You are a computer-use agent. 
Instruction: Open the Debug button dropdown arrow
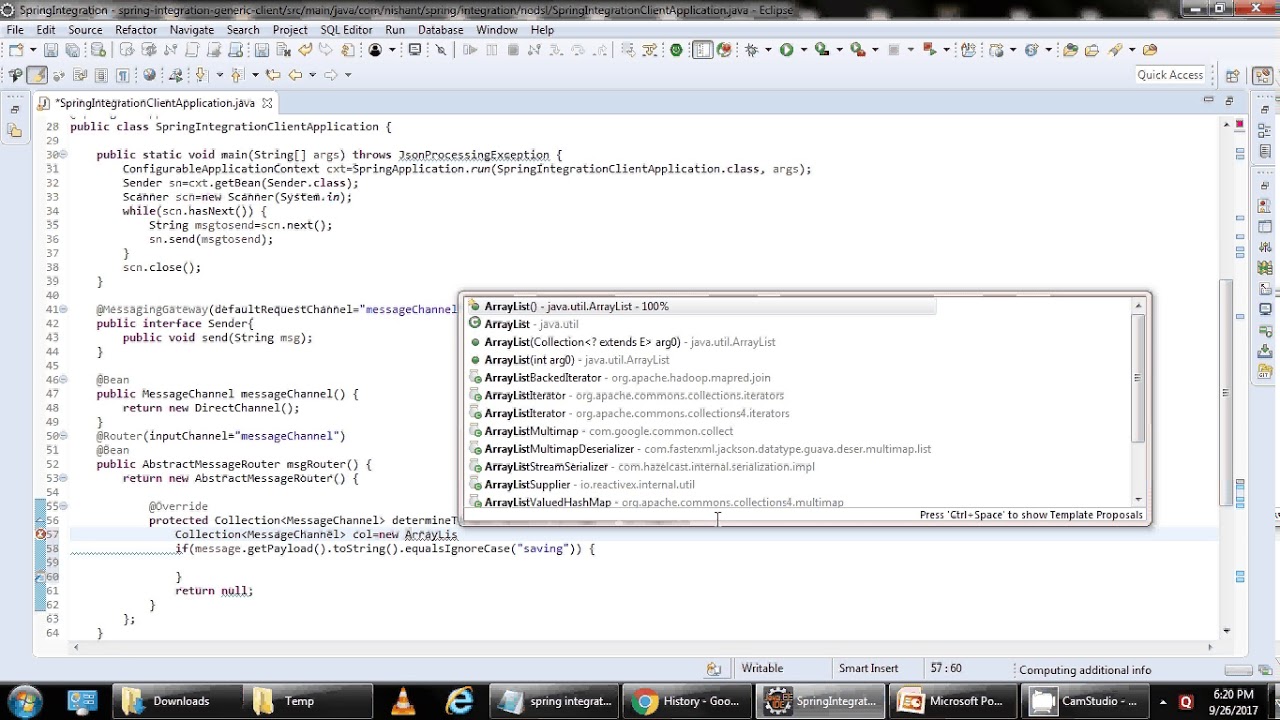pyautogui.click(x=767, y=50)
